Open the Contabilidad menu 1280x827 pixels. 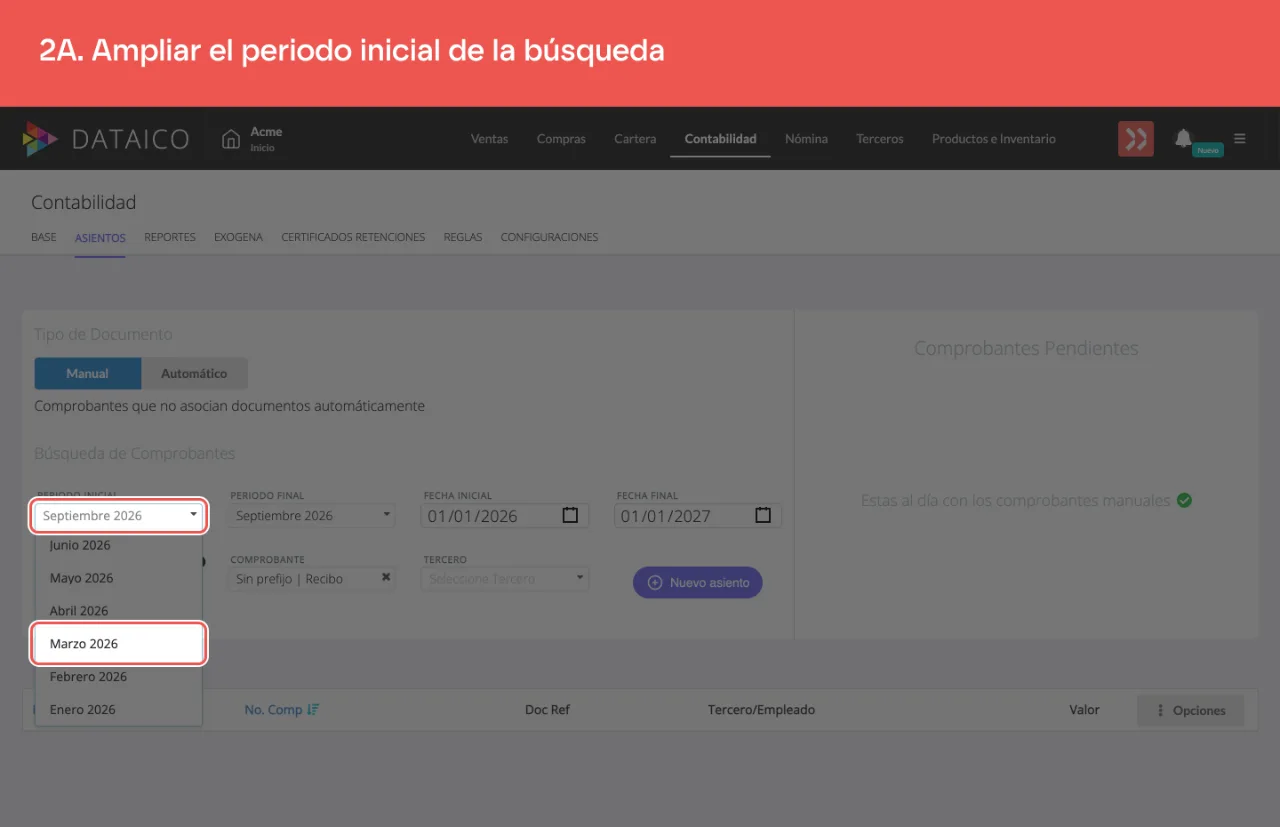click(721, 139)
